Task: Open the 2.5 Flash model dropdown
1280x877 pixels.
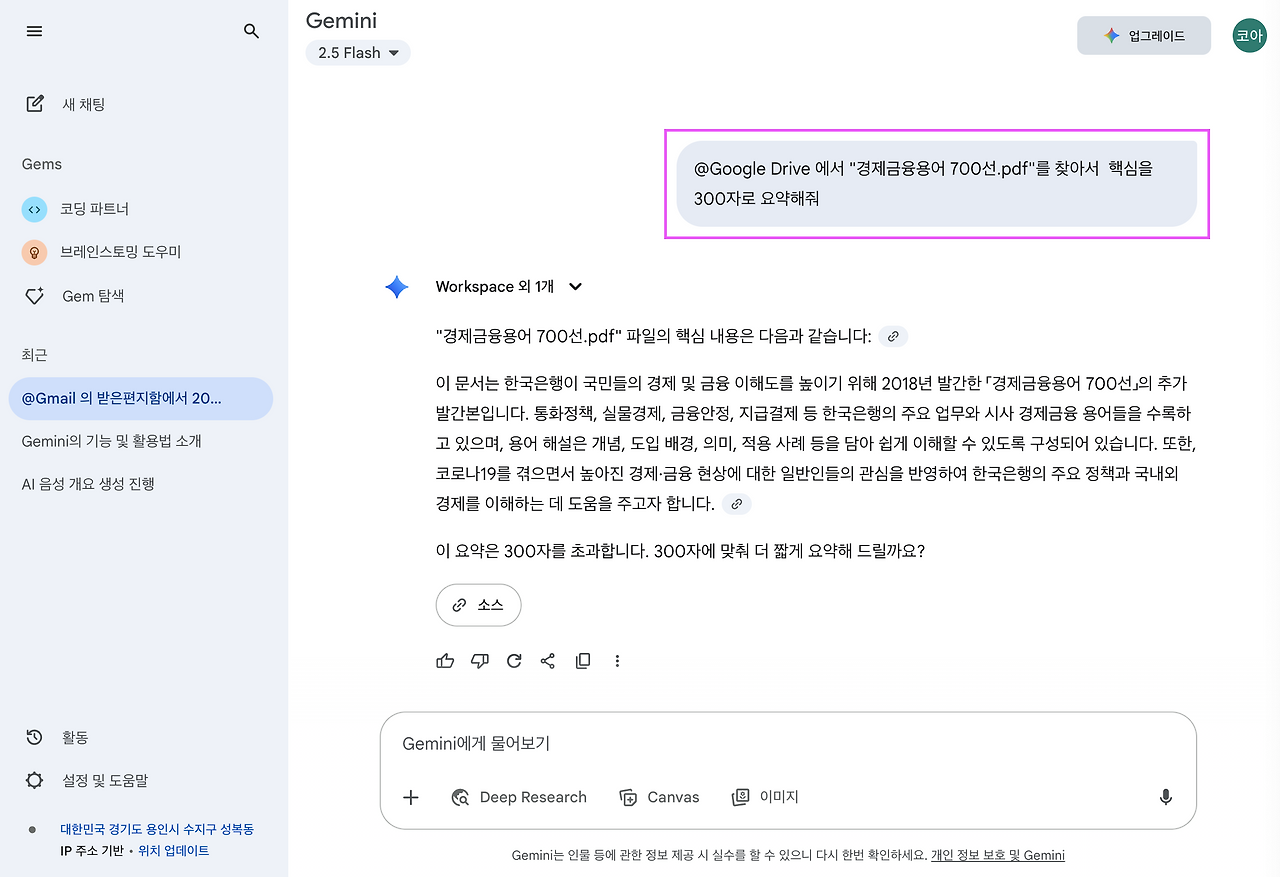Action: click(x=358, y=53)
